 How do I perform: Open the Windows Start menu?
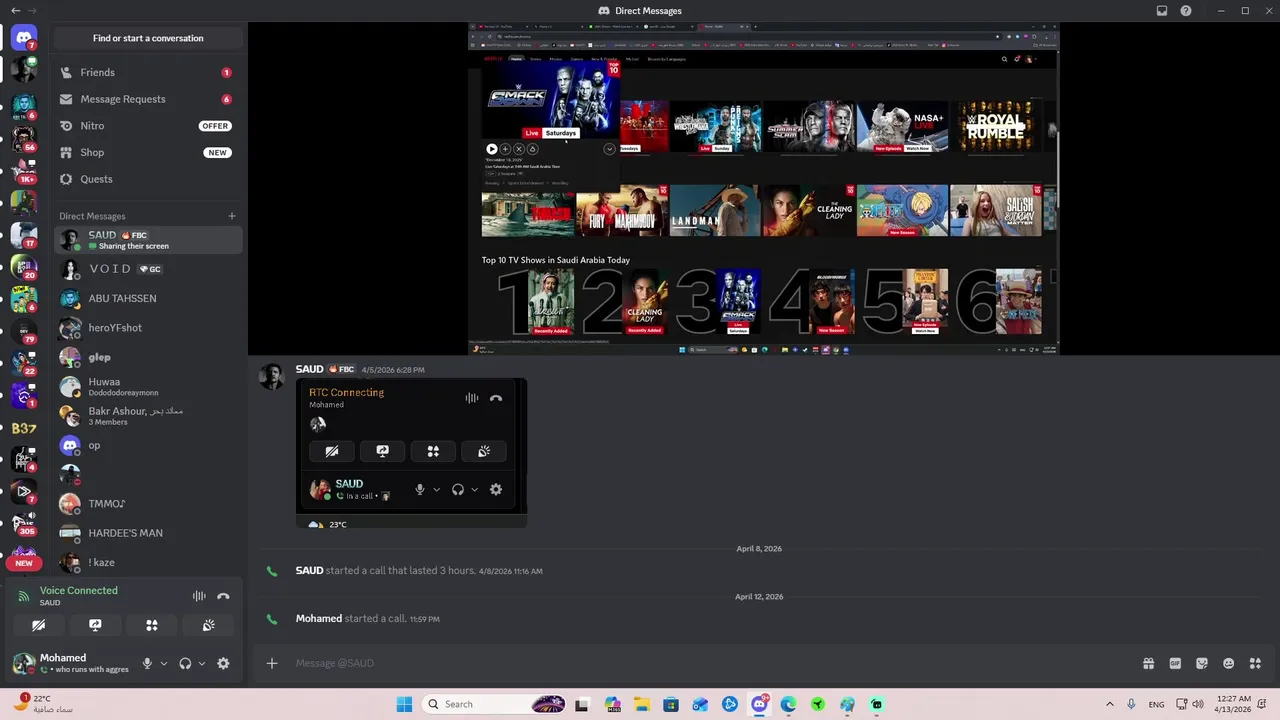404,704
